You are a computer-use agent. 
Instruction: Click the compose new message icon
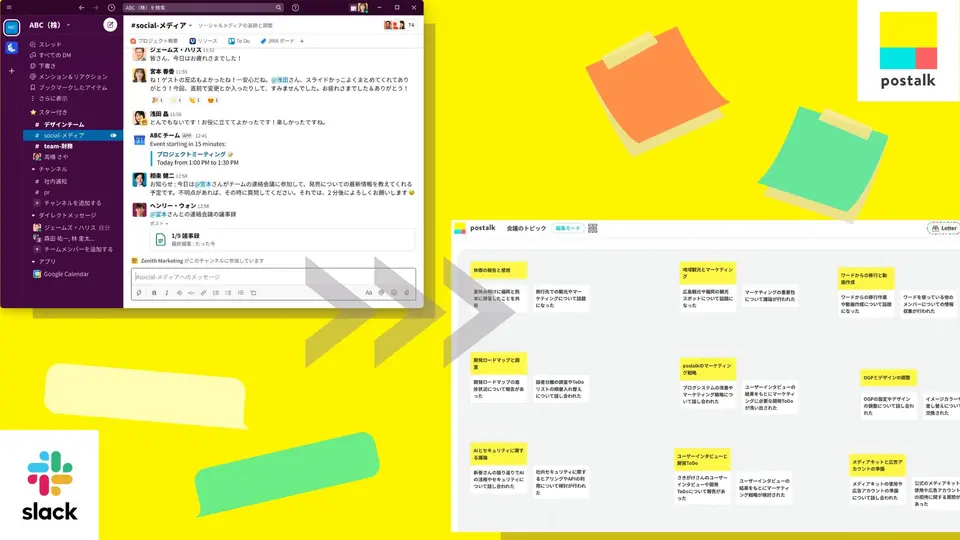point(109,25)
